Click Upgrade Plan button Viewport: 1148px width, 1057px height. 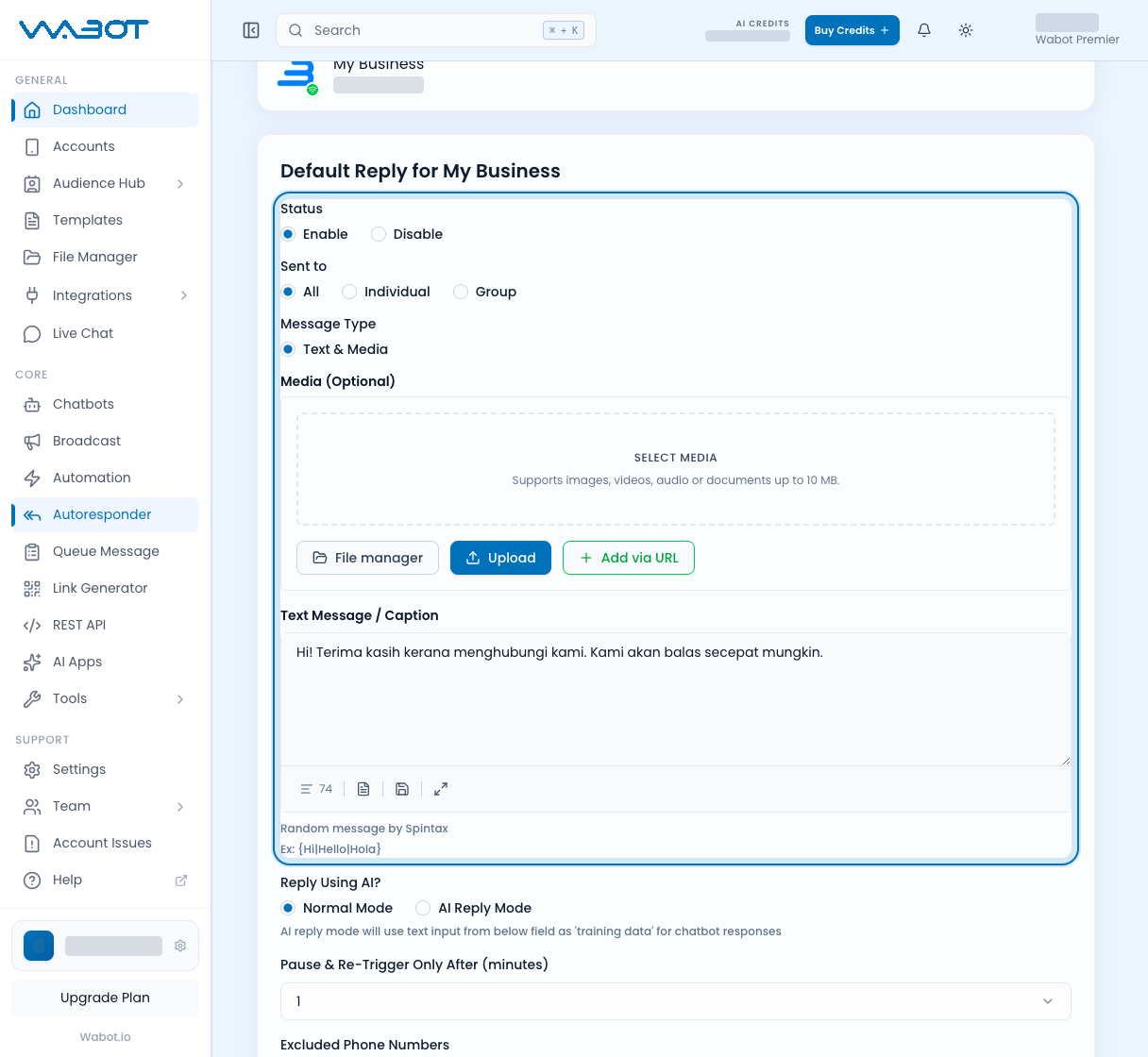click(x=105, y=998)
